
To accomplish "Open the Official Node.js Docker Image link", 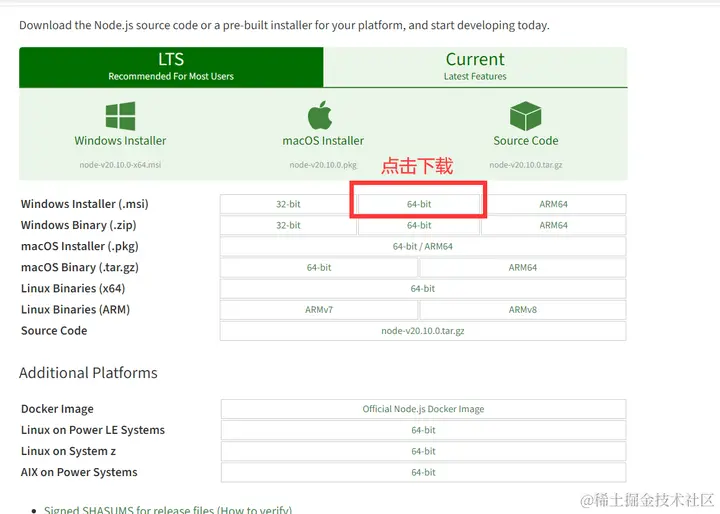I will pos(423,409).
